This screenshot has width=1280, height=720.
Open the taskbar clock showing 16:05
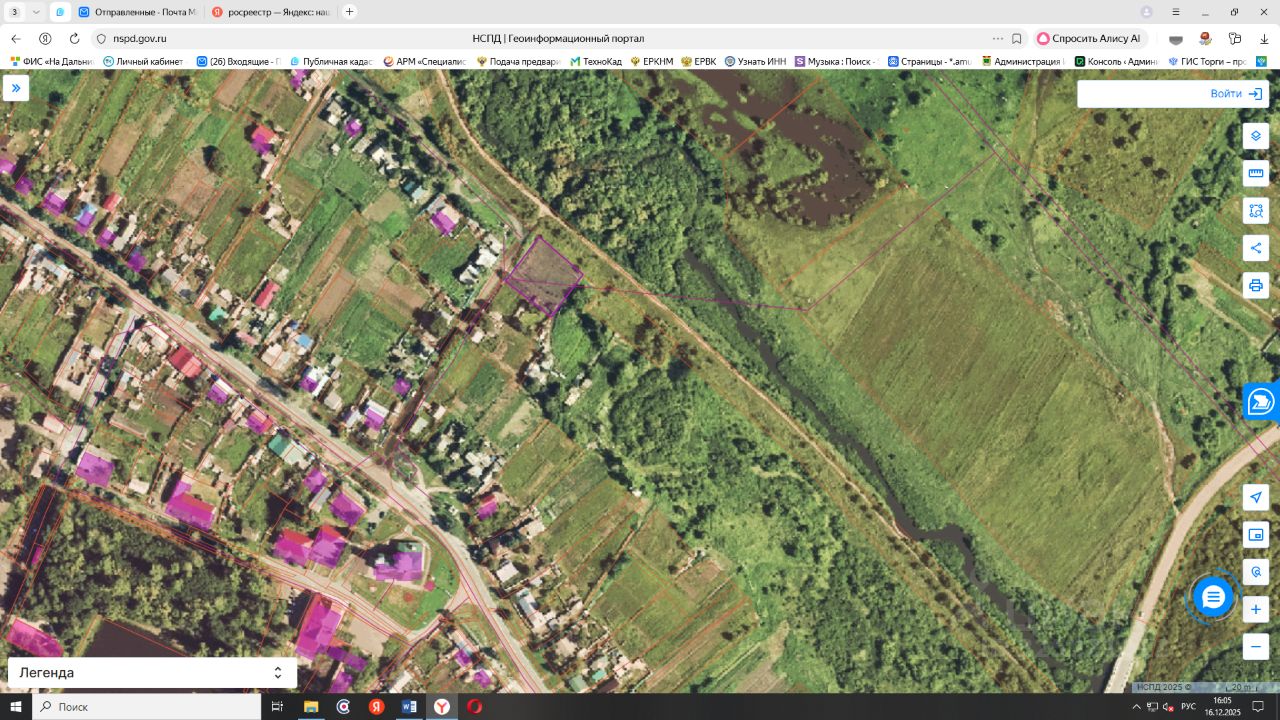click(1222, 706)
